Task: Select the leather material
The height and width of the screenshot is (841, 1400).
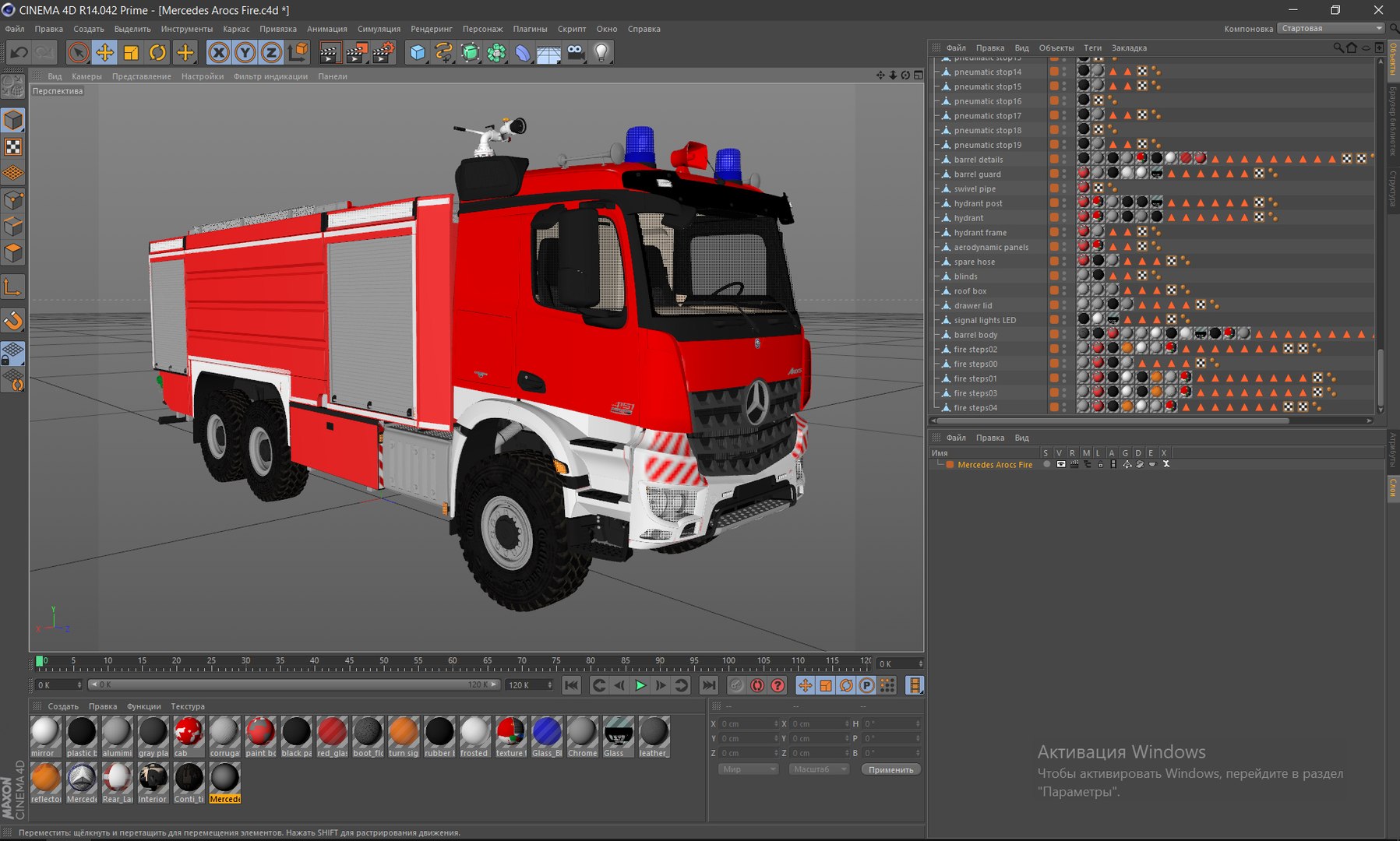Action: [654, 737]
